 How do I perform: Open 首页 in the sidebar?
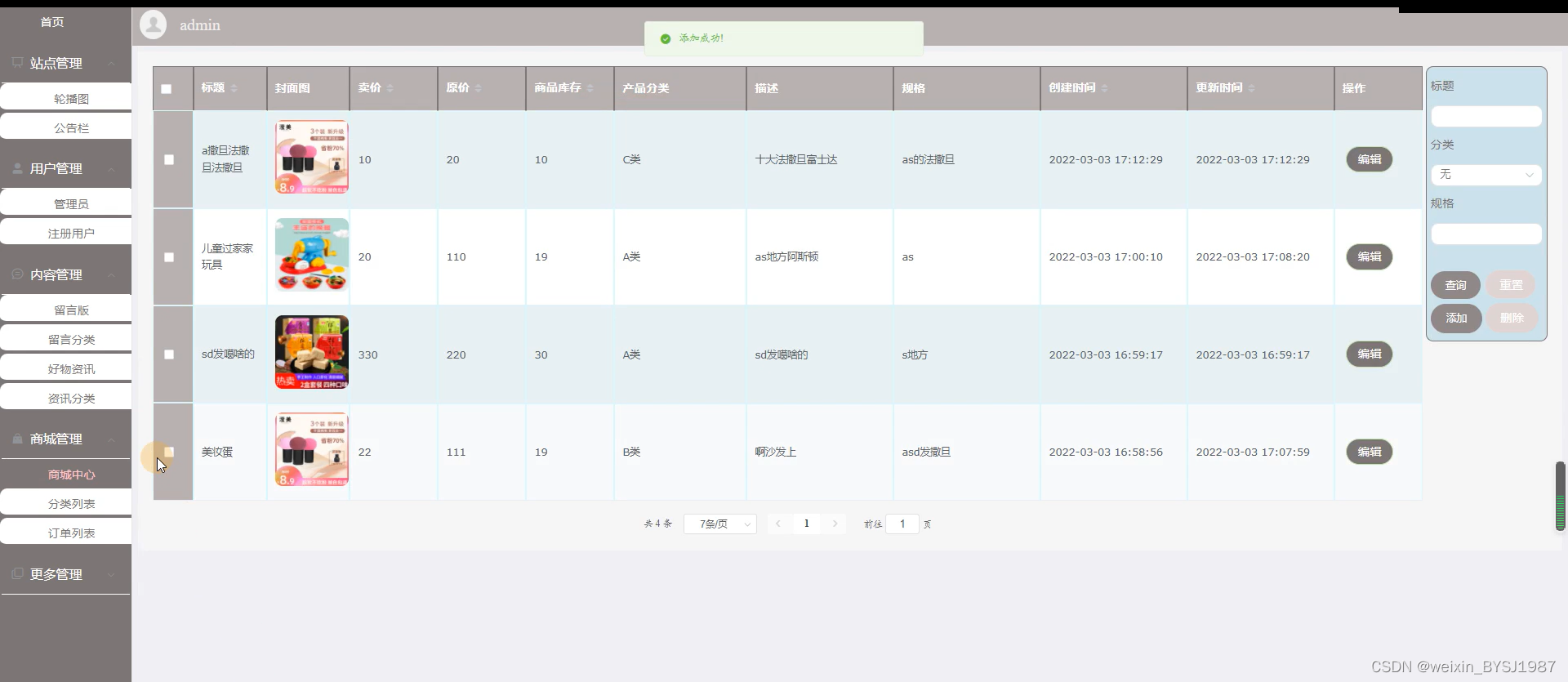point(52,22)
